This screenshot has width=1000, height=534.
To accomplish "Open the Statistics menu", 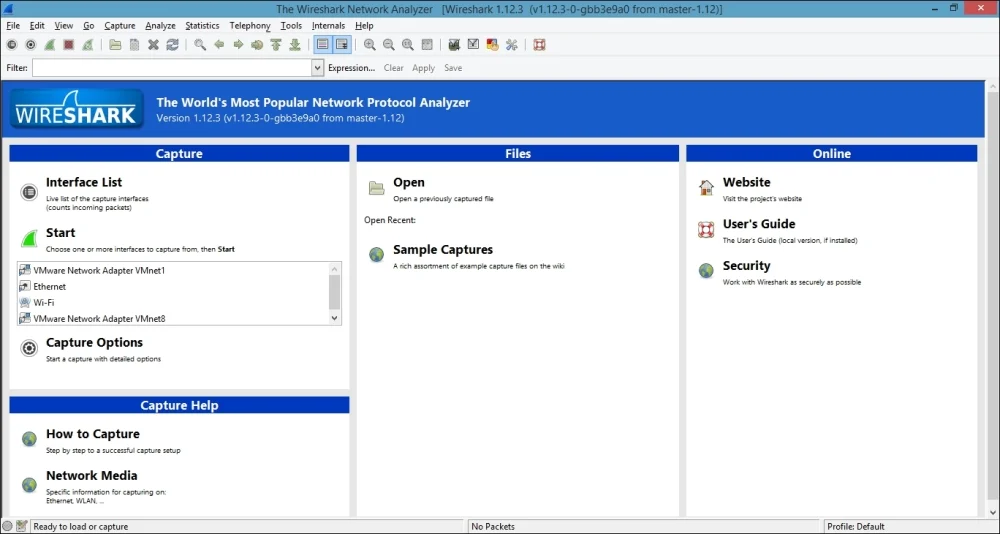I will coord(202,25).
